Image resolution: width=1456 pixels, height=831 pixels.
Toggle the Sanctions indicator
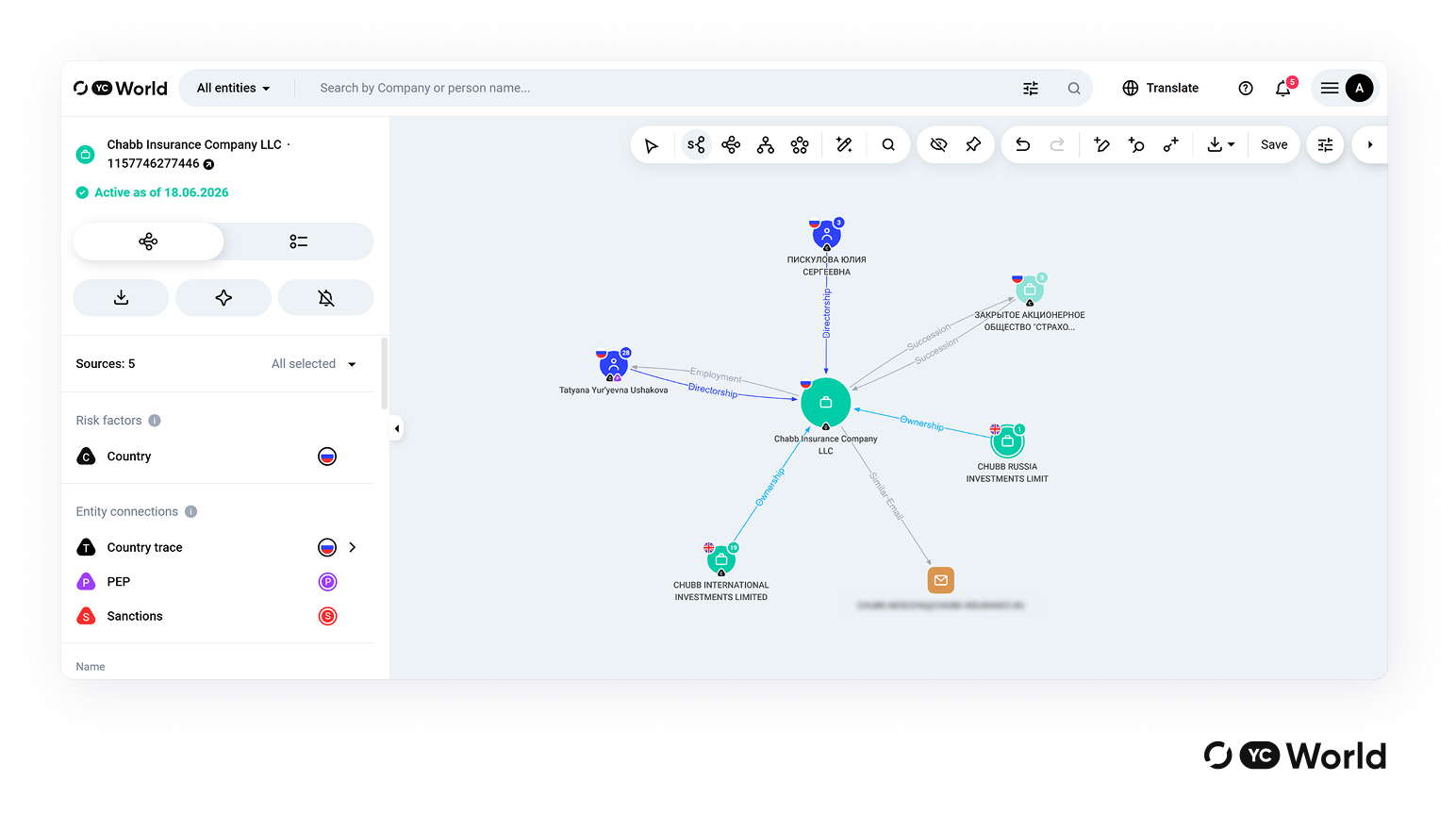(327, 617)
